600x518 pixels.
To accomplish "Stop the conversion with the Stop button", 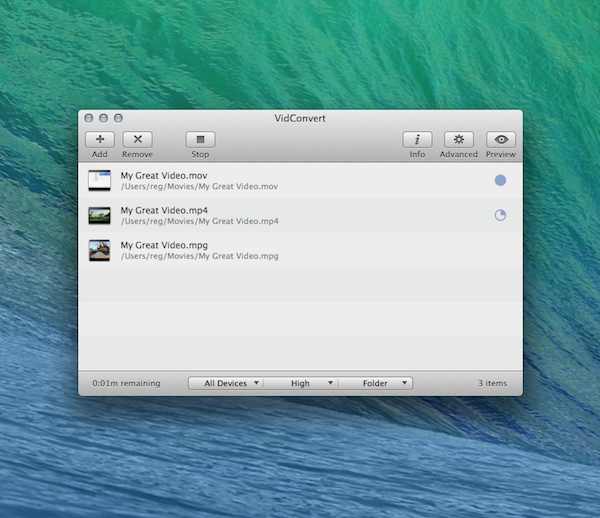I will click(x=200, y=140).
